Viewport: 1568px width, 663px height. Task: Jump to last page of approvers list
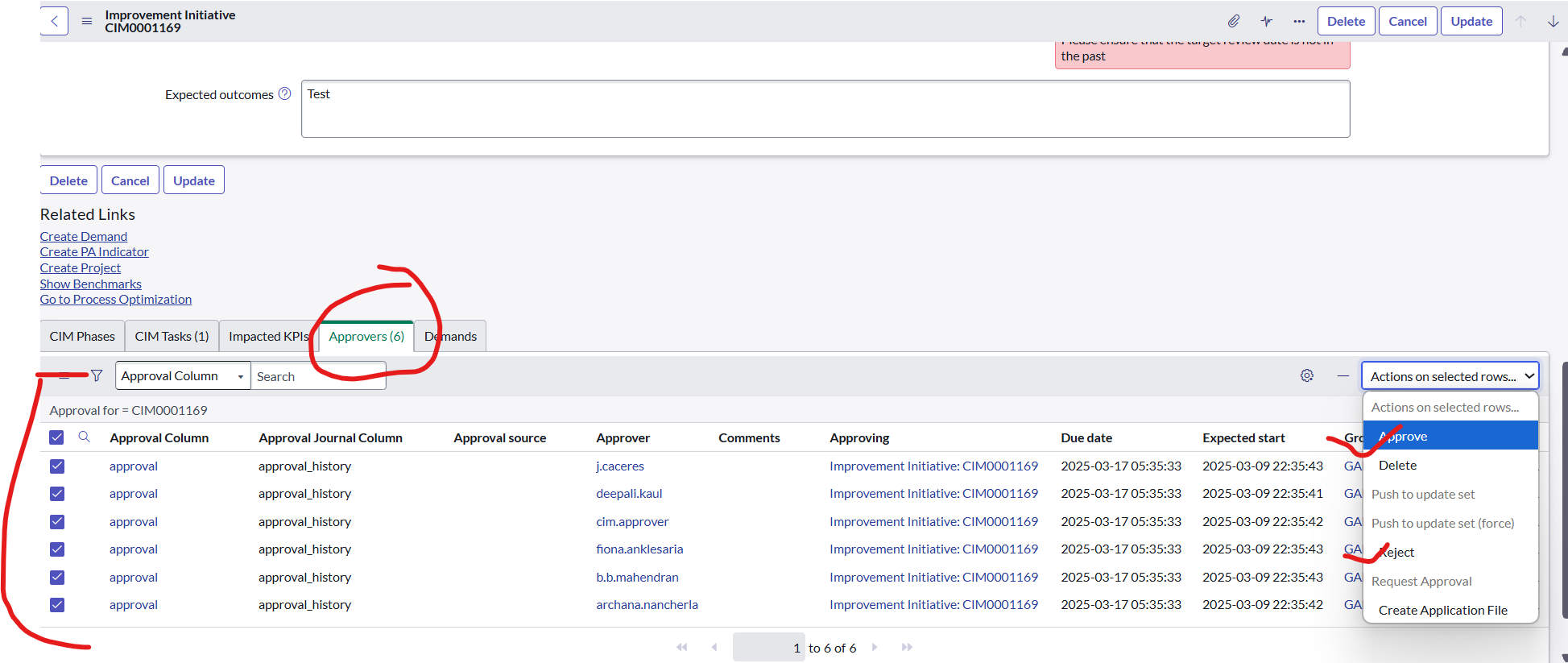click(x=907, y=647)
